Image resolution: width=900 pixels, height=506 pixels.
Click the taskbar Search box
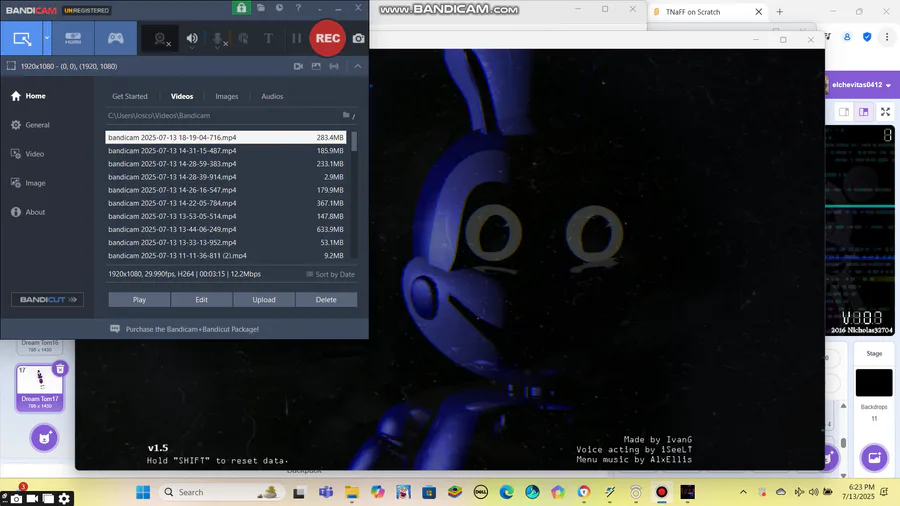point(221,492)
